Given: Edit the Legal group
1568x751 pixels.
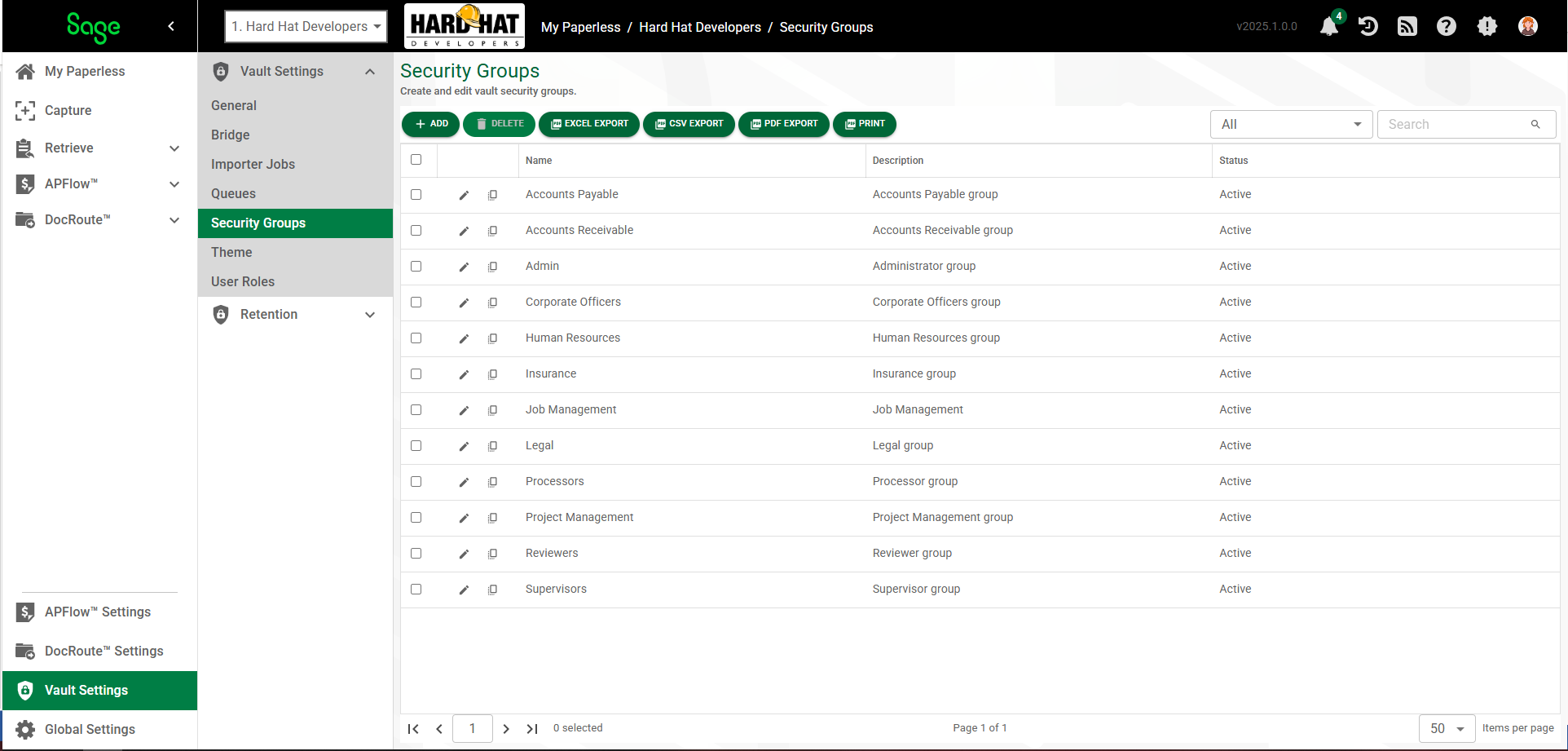Looking at the screenshot, I should [464, 446].
